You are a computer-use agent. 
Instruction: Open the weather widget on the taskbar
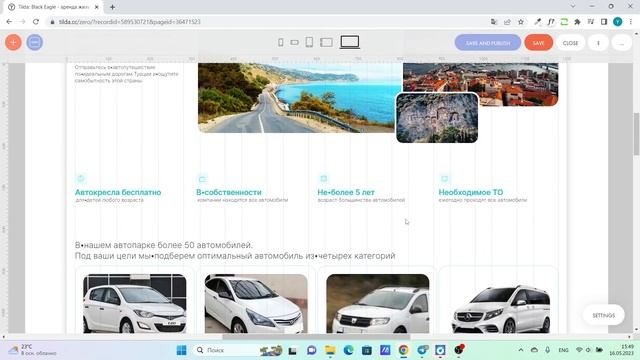point(33,350)
